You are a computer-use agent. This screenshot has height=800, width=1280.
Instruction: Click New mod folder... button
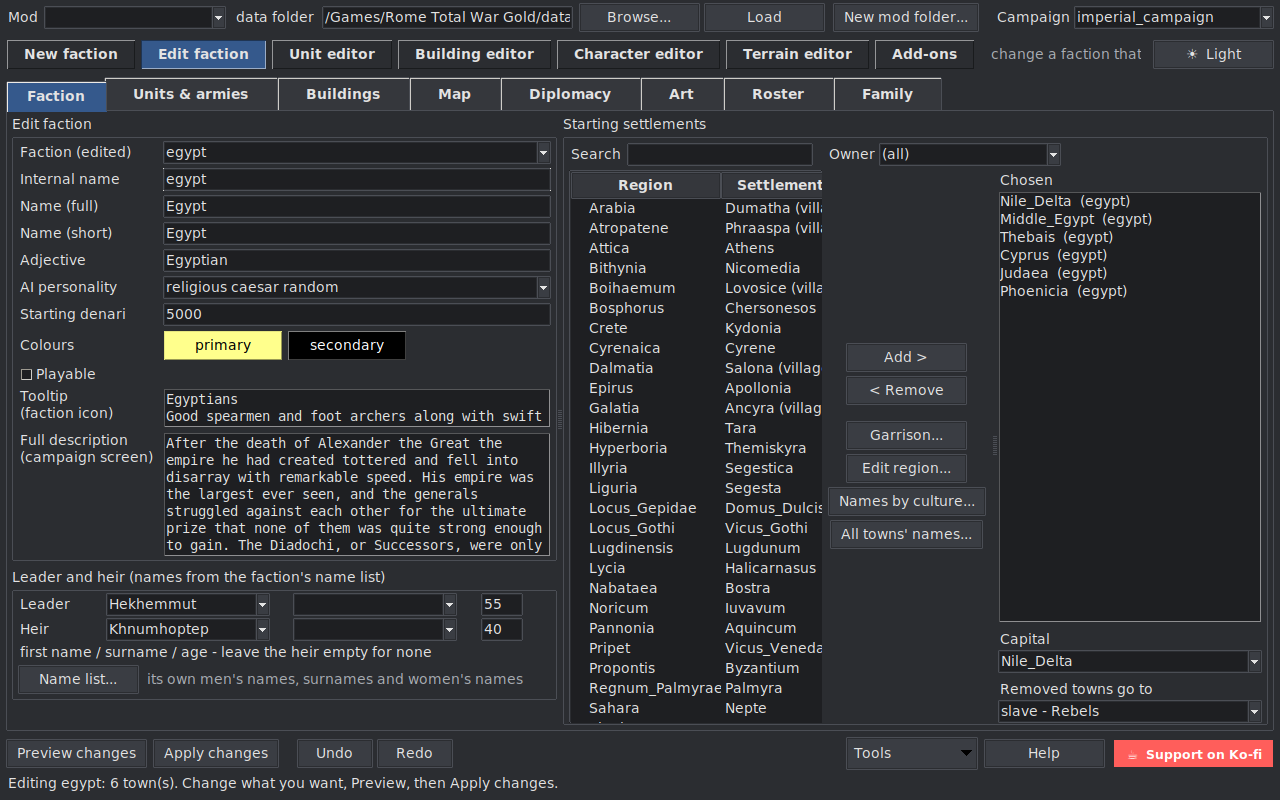(906, 17)
